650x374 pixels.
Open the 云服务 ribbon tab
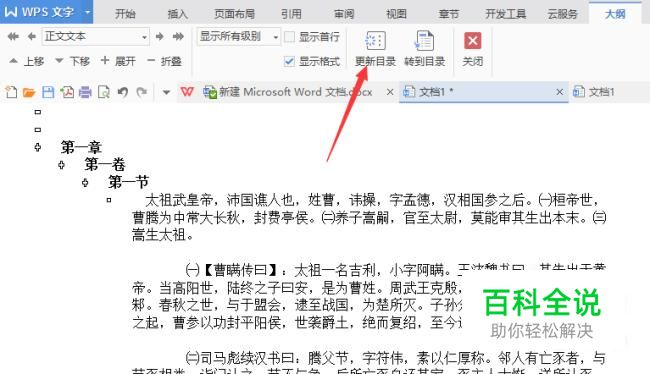[563, 14]
